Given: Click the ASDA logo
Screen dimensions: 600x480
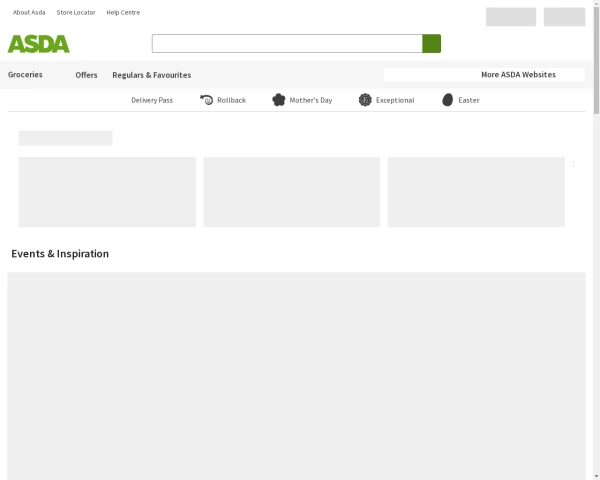Looking at the screenshot, I should 39,44.
